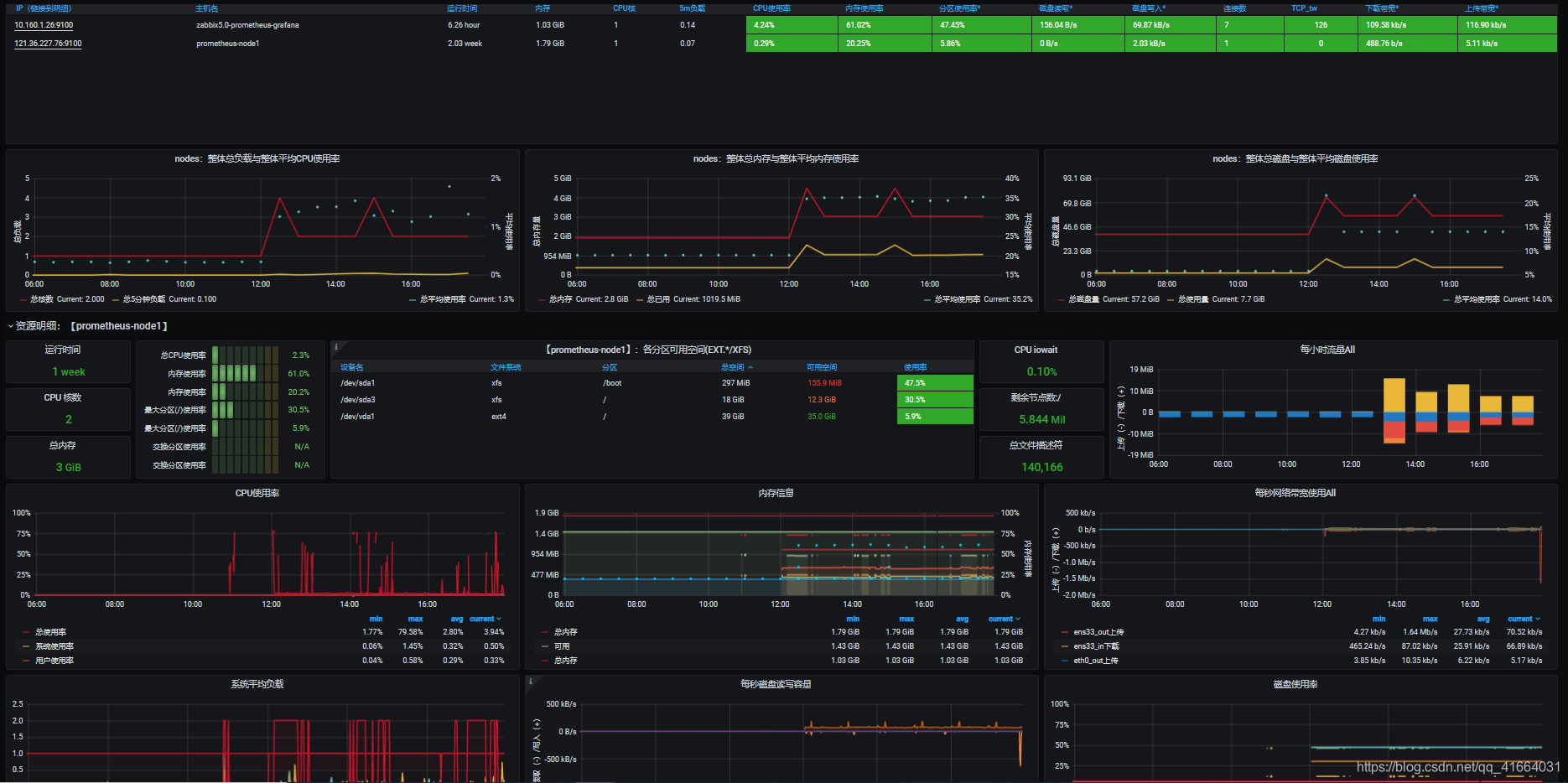Click the 总文件描述符 stat 140,166
This screenshot has height=783, width=1568.
coord(1041,467)
